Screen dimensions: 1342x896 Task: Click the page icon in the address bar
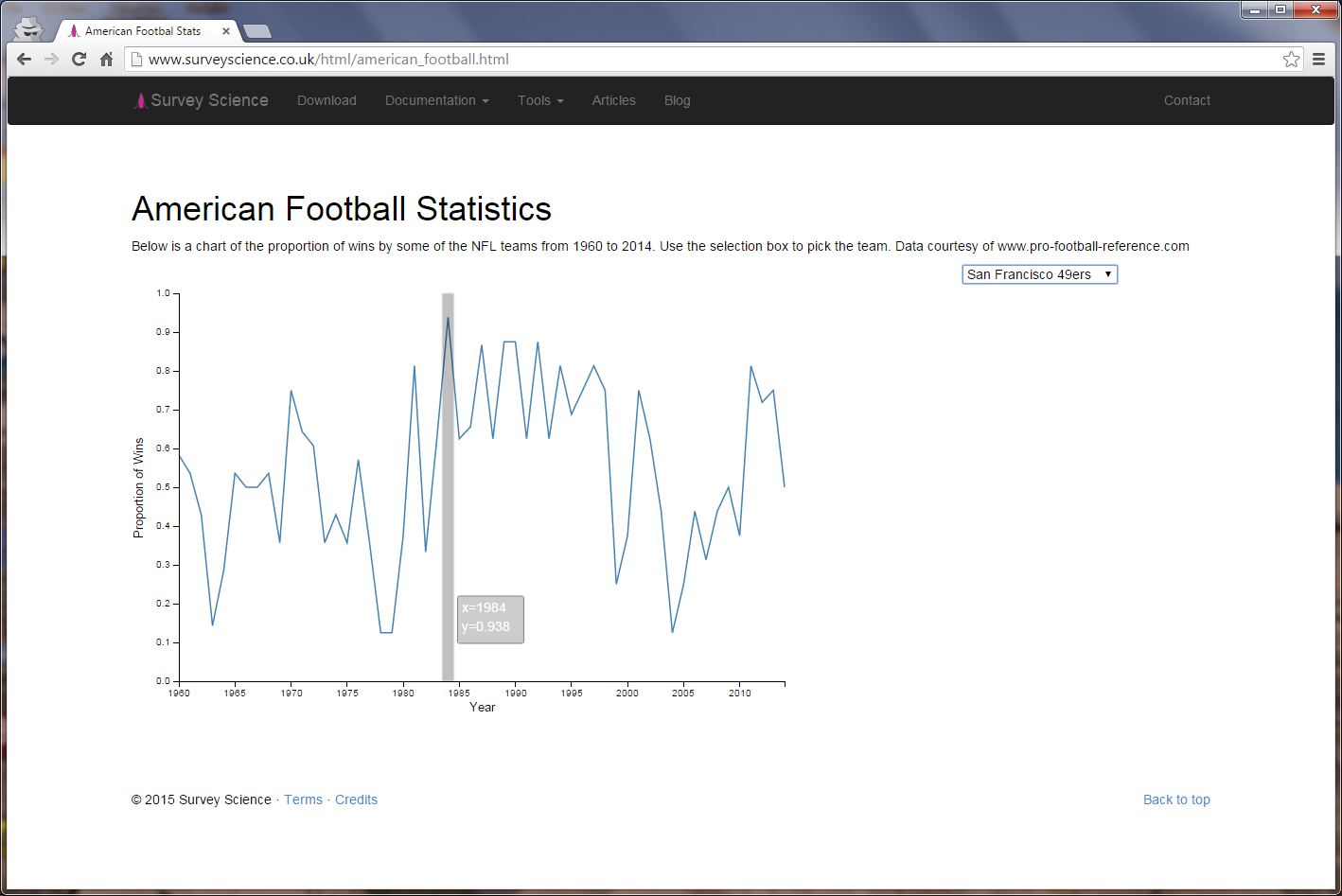(x=135, y=59)
